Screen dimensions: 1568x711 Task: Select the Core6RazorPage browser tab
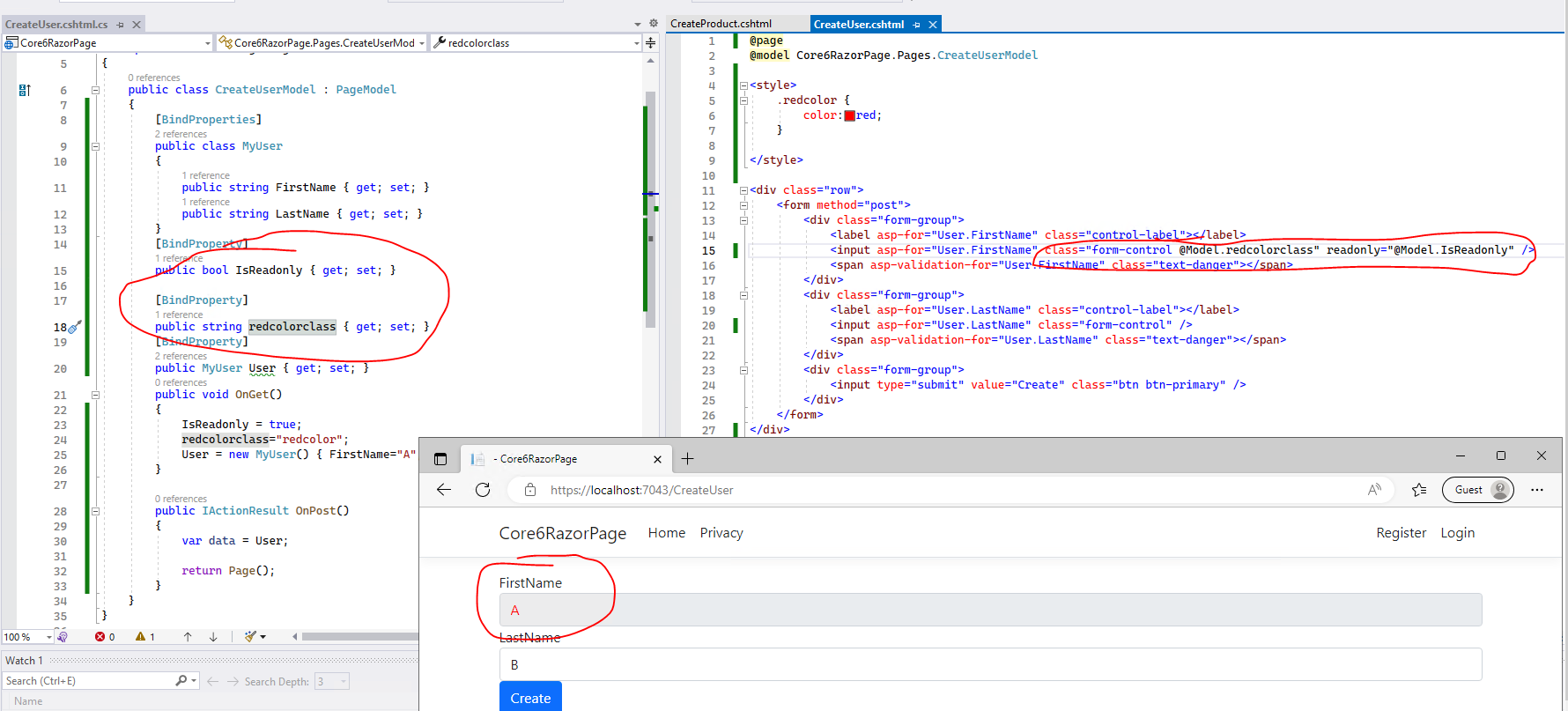[566, 459]
